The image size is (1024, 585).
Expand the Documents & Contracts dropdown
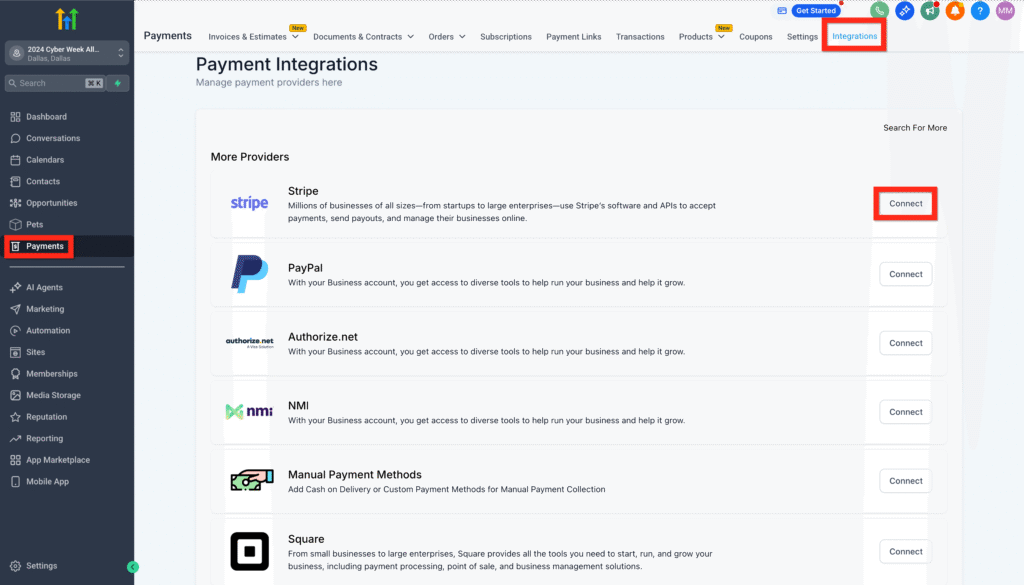(363, 37)
